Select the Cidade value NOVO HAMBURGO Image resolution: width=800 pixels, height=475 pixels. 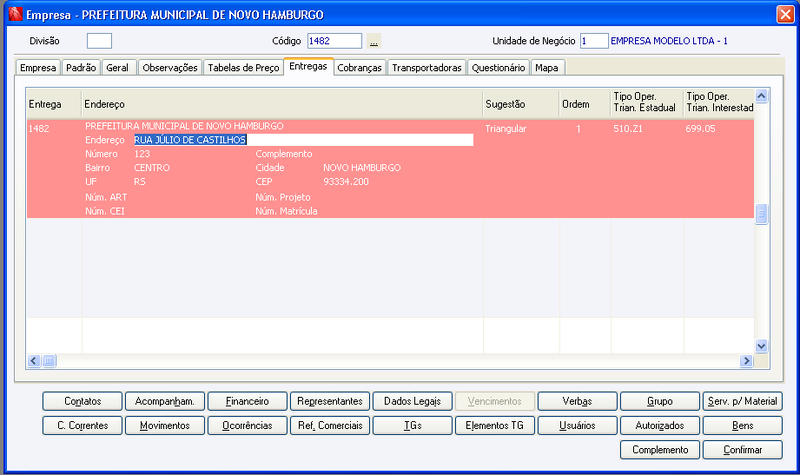(362, 167)
